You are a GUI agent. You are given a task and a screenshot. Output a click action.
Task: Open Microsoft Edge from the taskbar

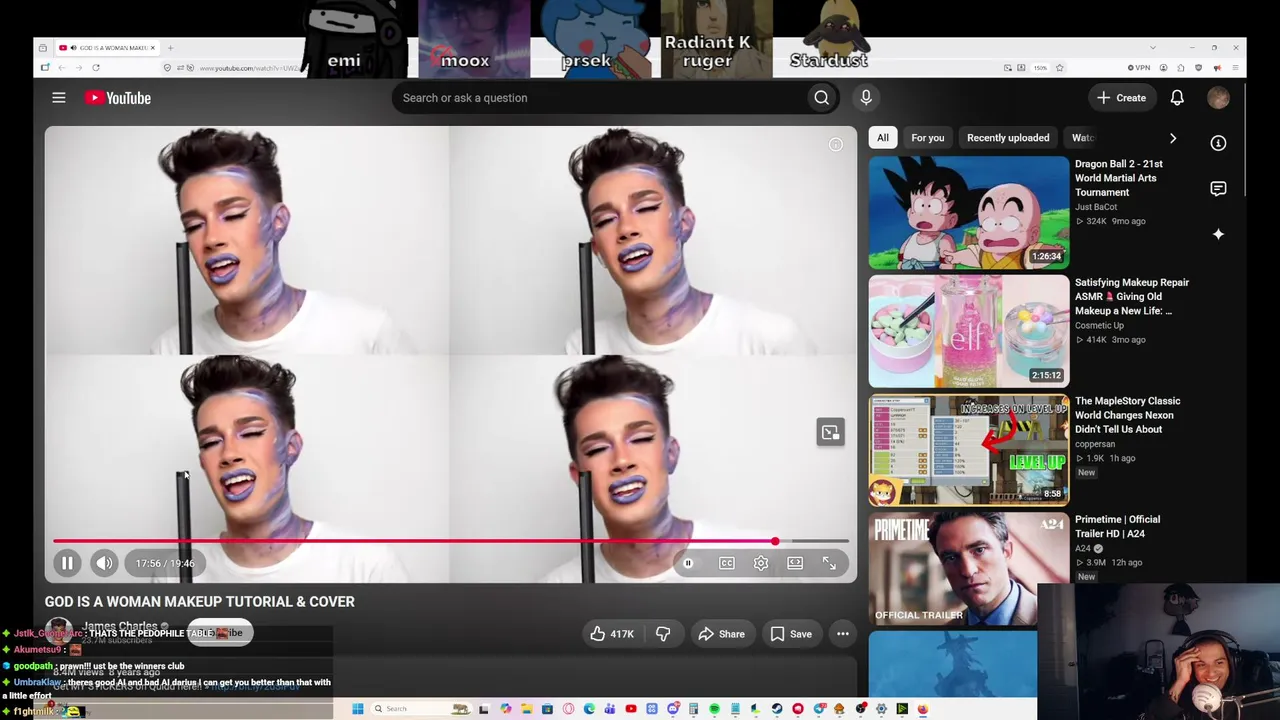coord(589,709)
